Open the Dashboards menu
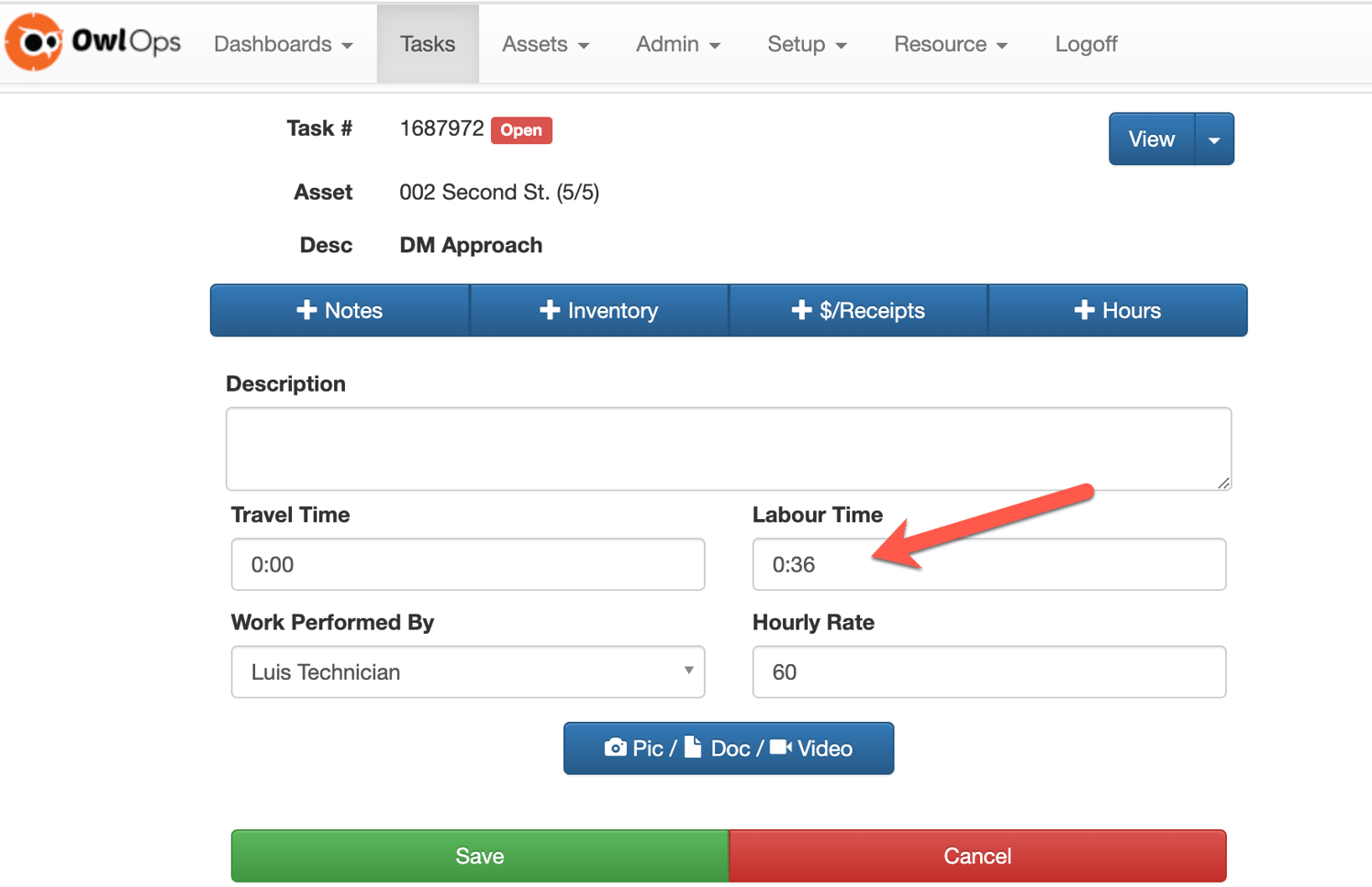This screenshot has width=1372, height=887. point(283,43)
